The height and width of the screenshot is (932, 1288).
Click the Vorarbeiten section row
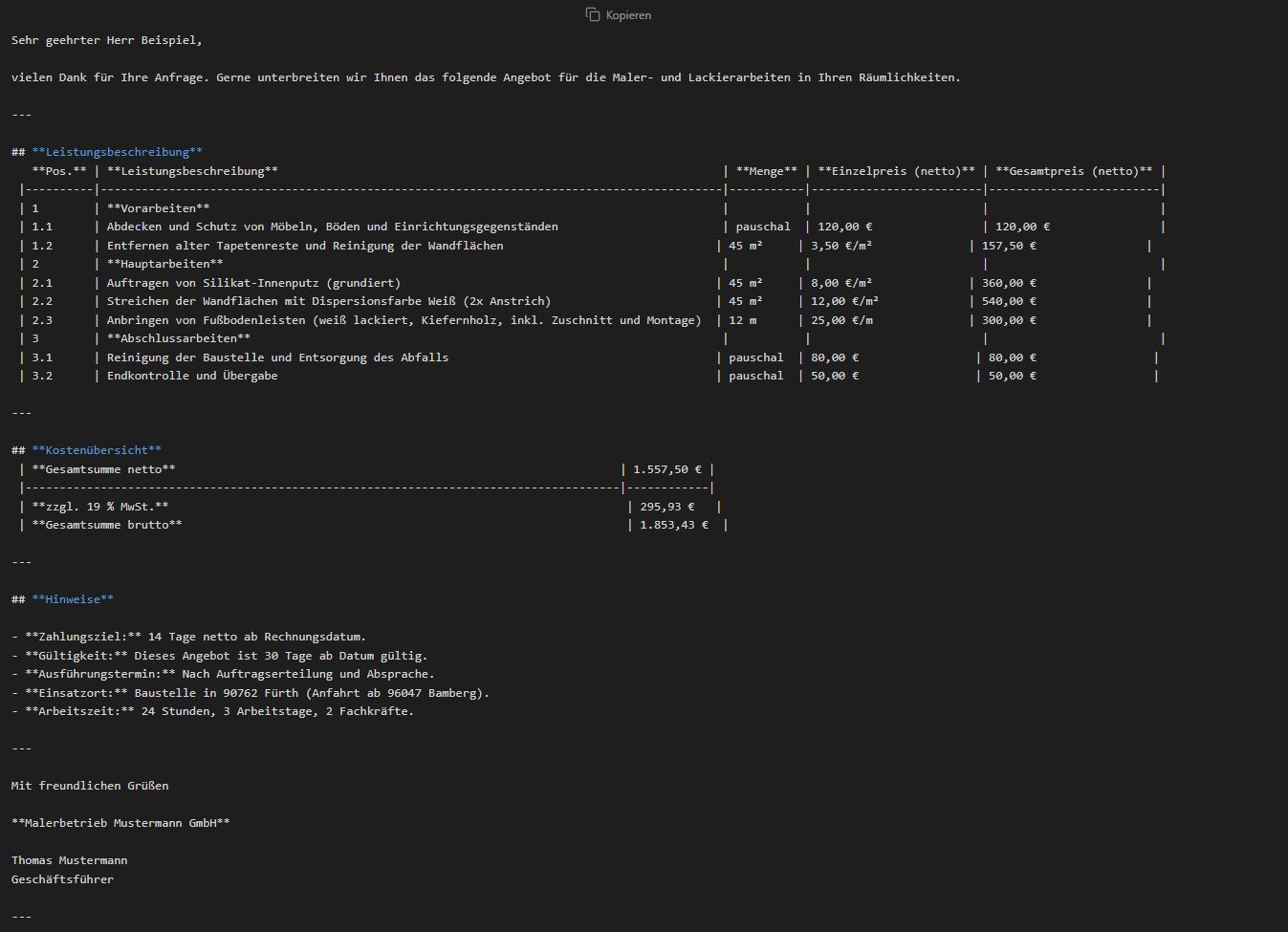click(158, 208)
